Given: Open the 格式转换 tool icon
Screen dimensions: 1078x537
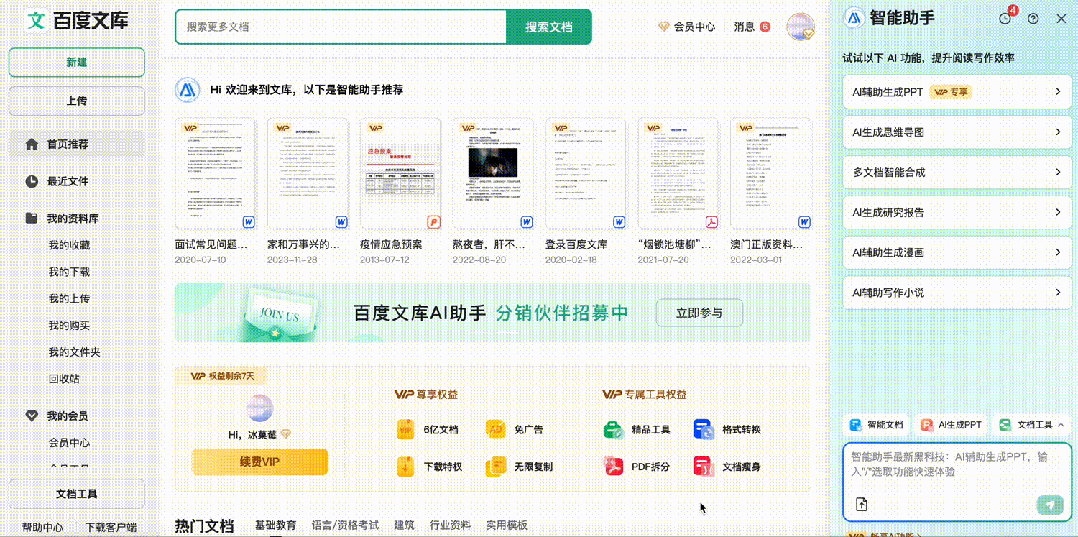Looking at the screenshot, I should [x=704, y=430].
